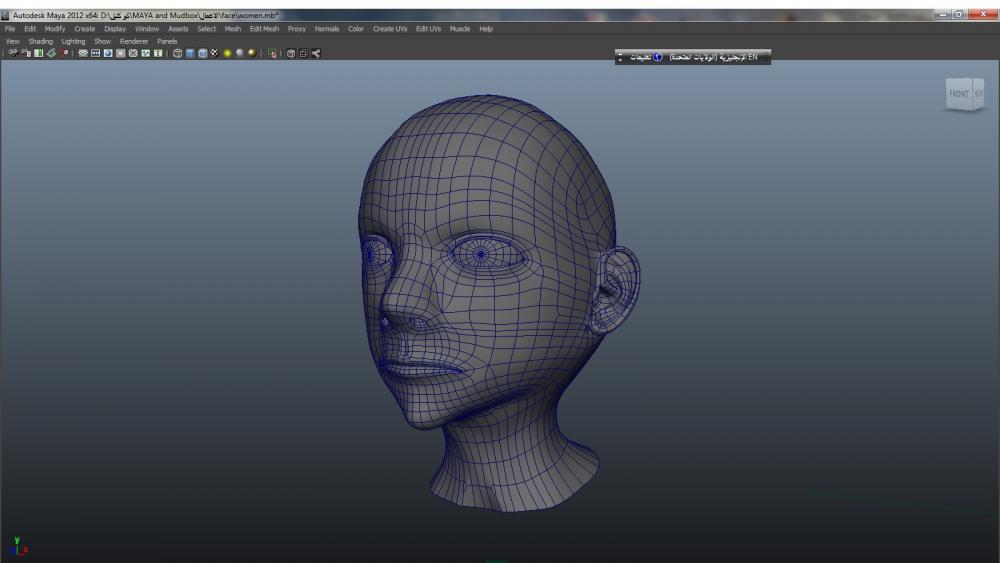
Task: Click the head model's left eye mesh
Action: (x=481, y=254)
